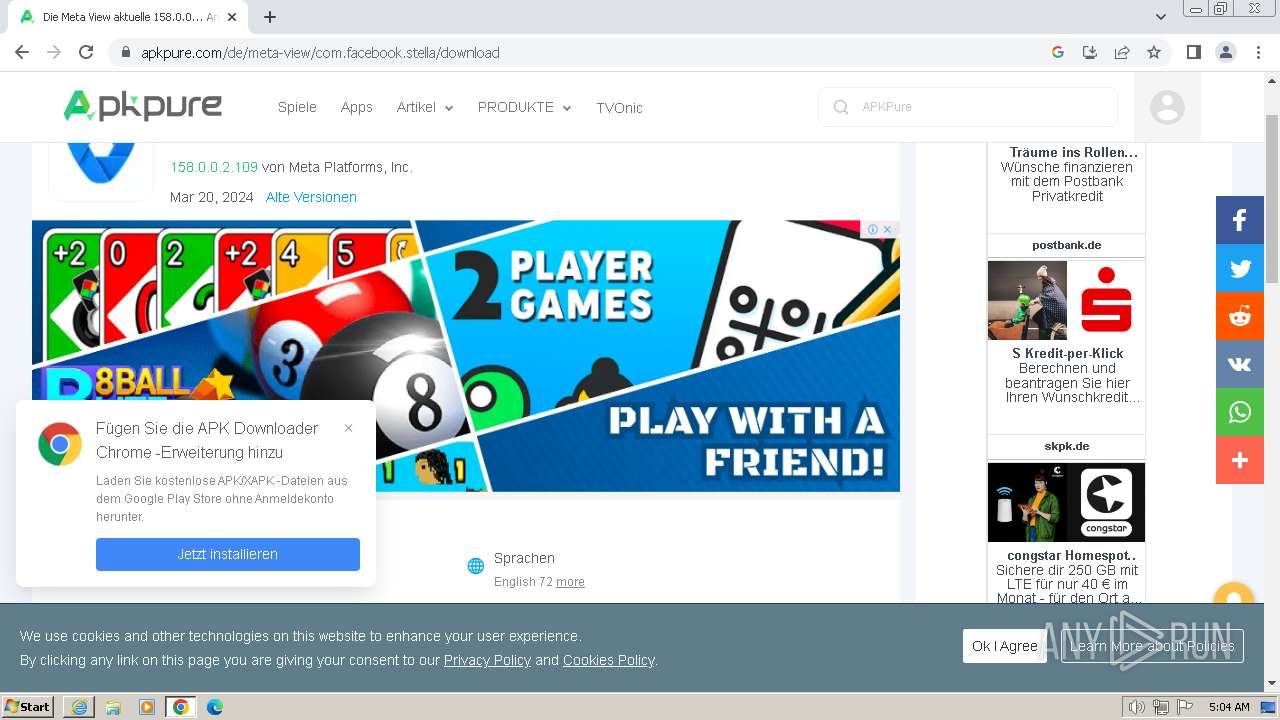Click the congstar Homespot ad image
The width and height of the screenshot is (1280, 720).
[1066, 502]
